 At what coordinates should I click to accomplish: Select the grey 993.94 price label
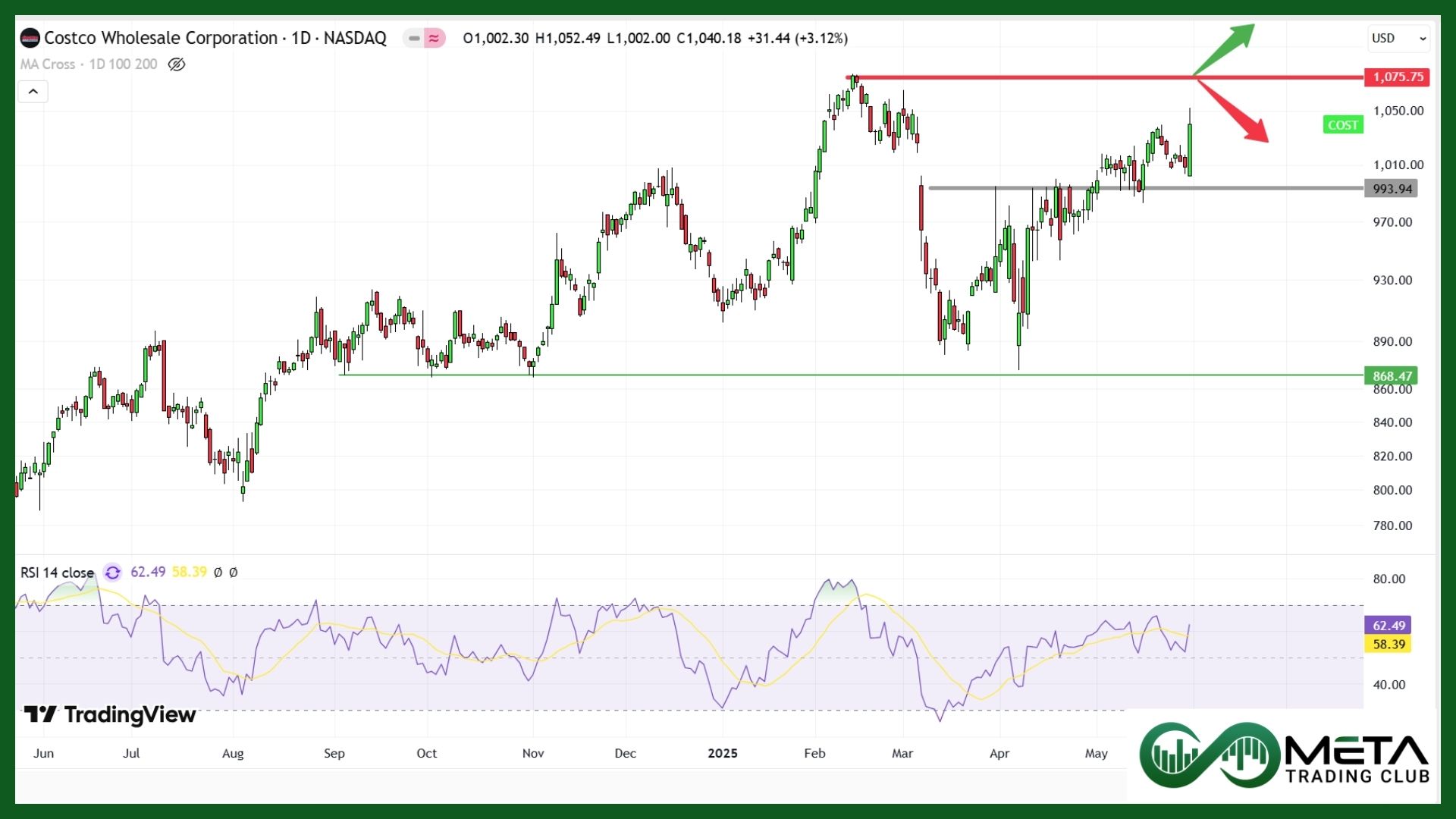pos(1391,189)
